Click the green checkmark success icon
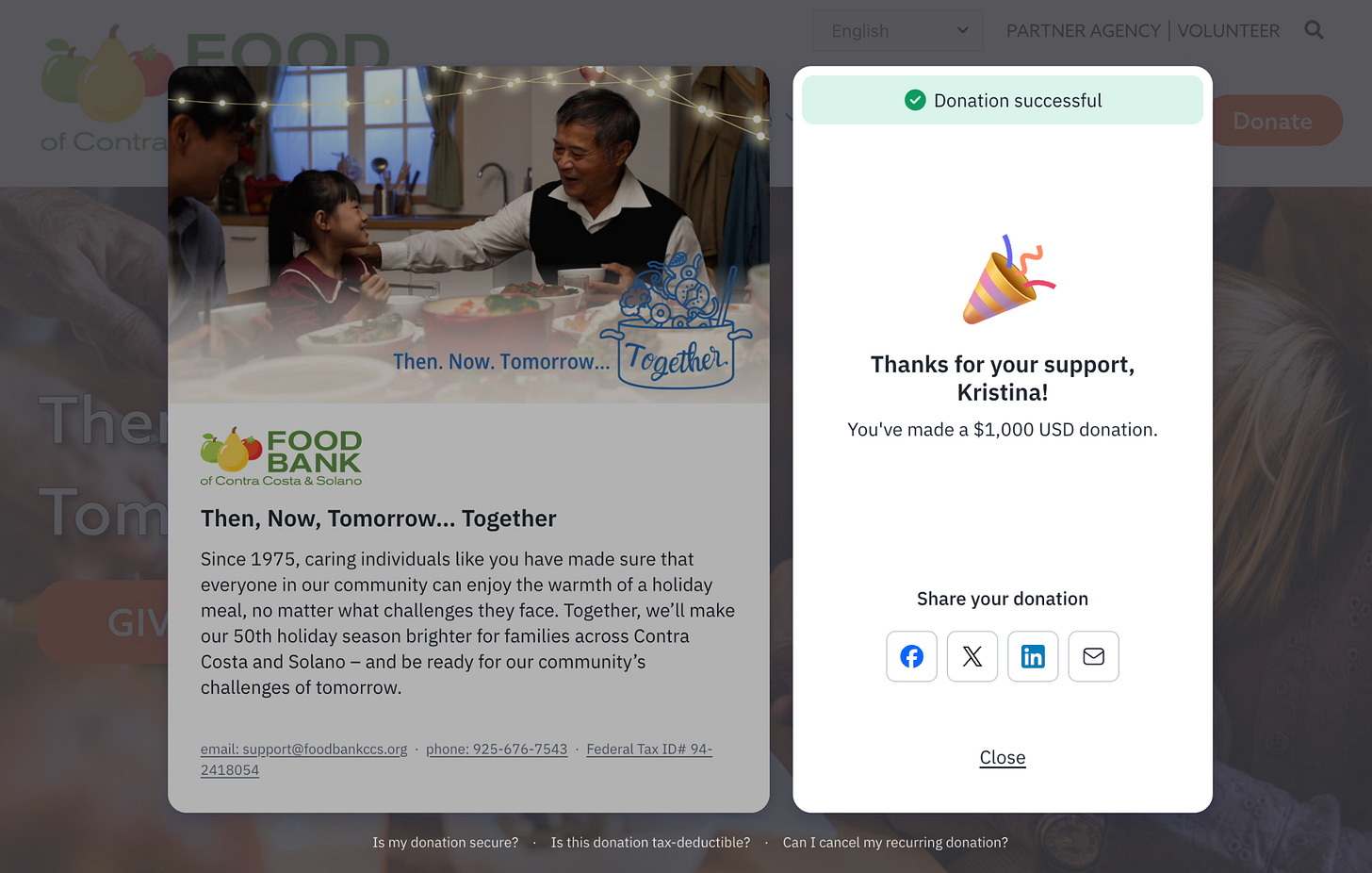The height and width of the screenshot is (873, 1372). click(x=915, y=100)
